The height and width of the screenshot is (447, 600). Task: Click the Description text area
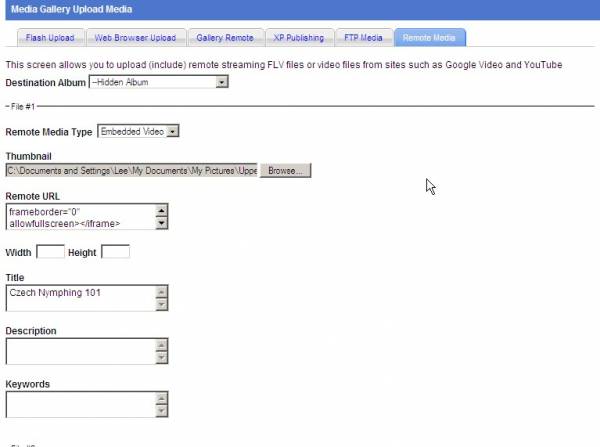[80, 351]
